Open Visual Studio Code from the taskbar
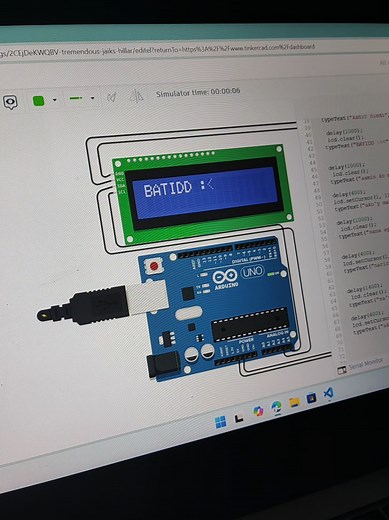This screenshot has width=389, height=520. [x=328, y=393]
